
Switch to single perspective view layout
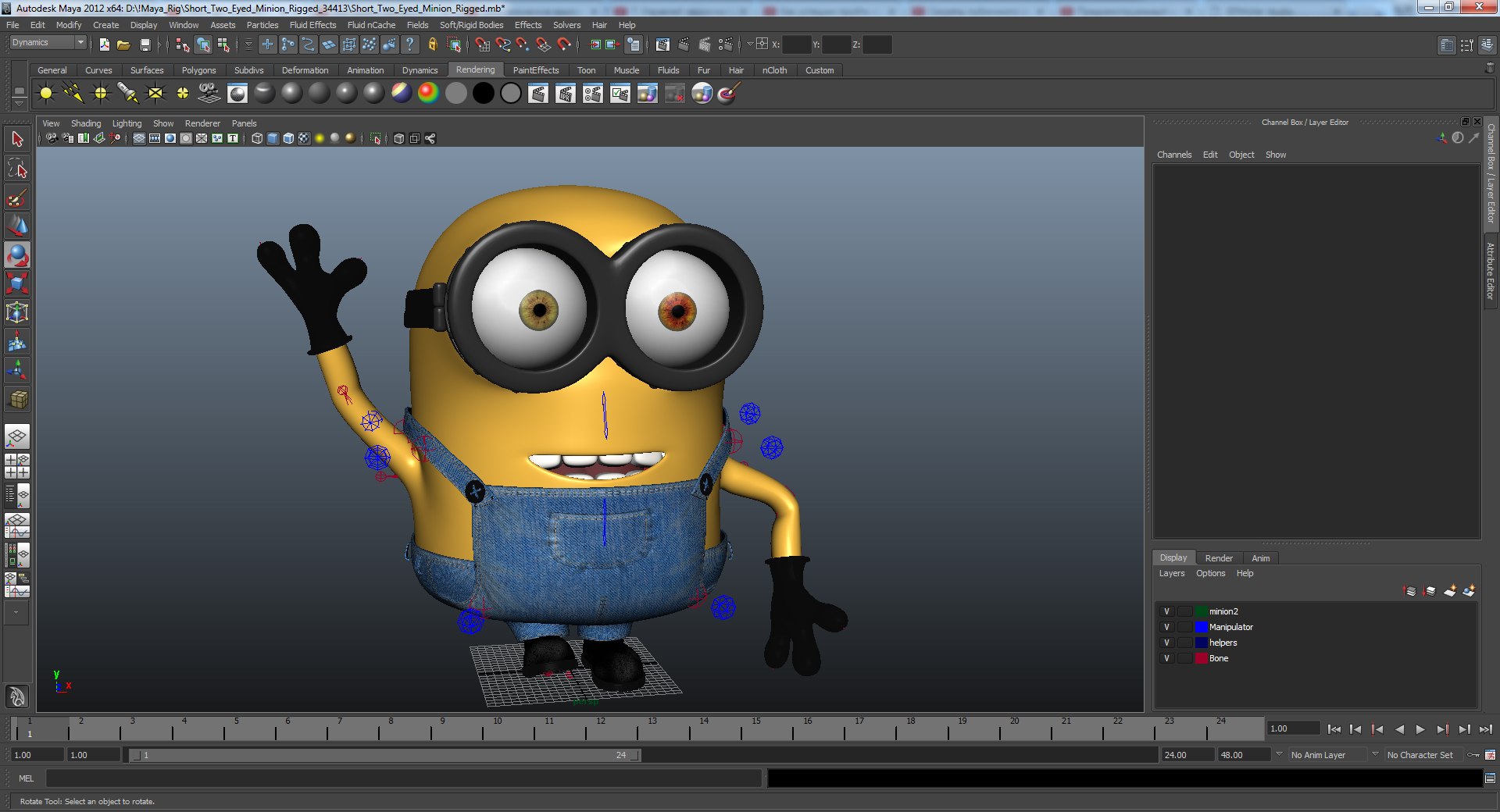point(17,436)
